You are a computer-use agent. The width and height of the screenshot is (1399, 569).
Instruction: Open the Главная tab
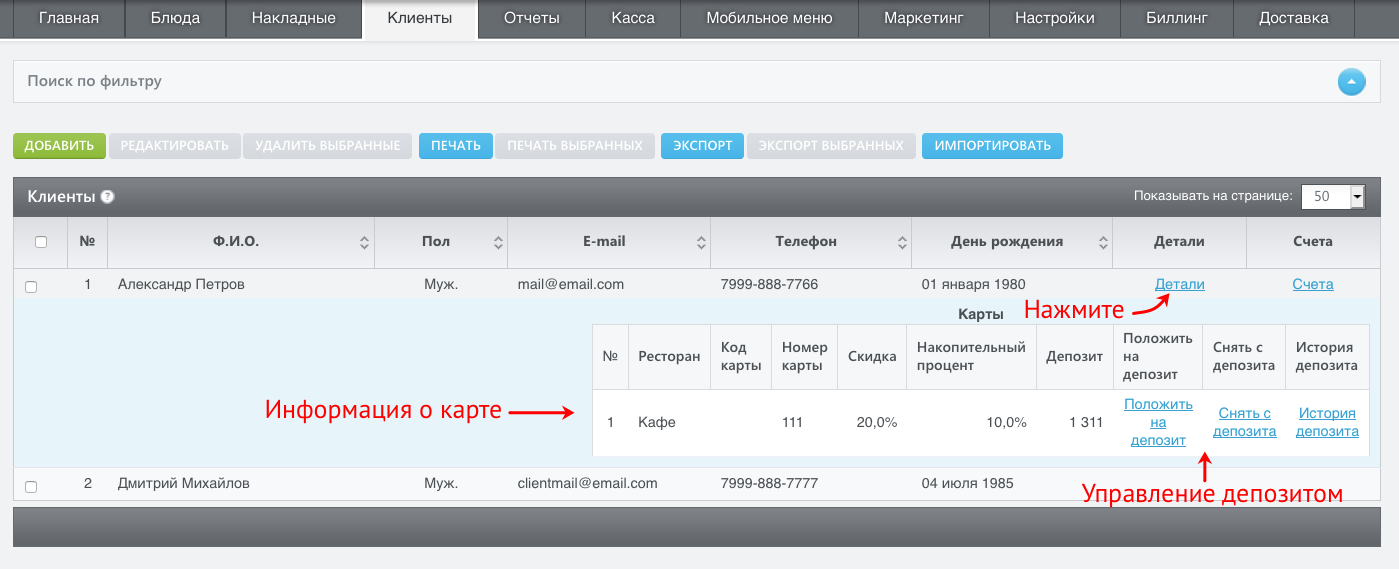[x=69, y=18]
